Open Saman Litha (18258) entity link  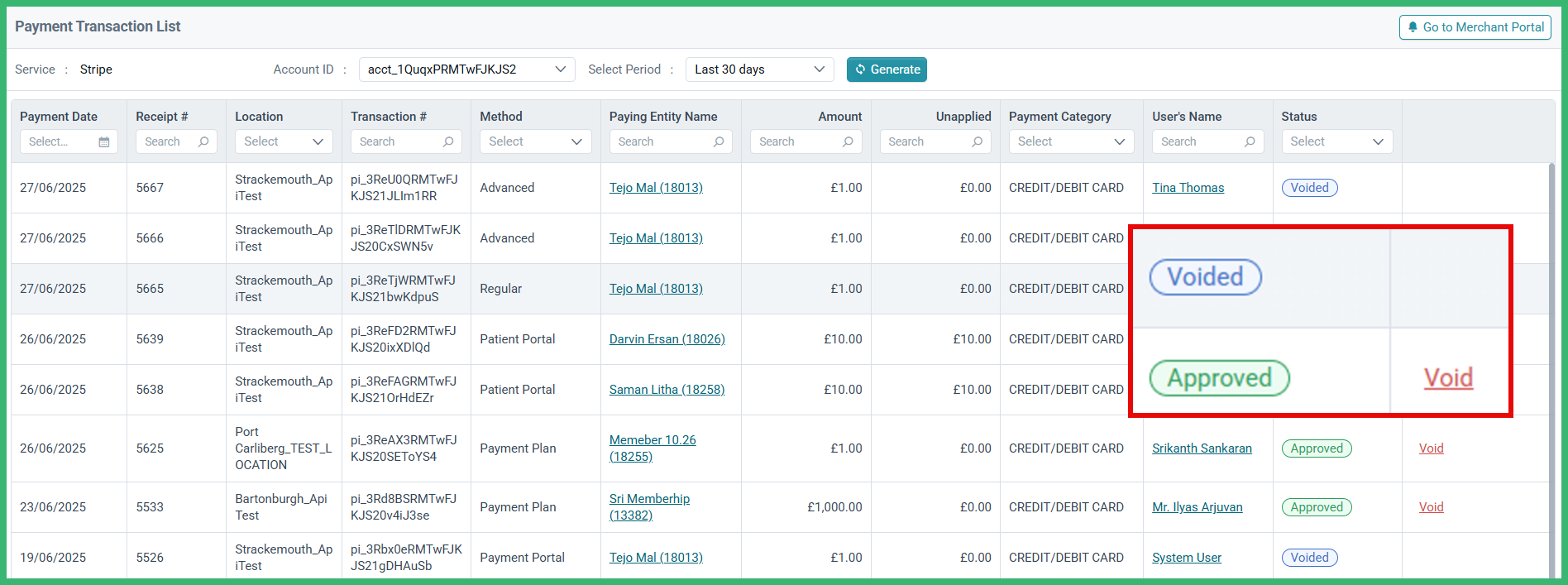coord(667,390)
